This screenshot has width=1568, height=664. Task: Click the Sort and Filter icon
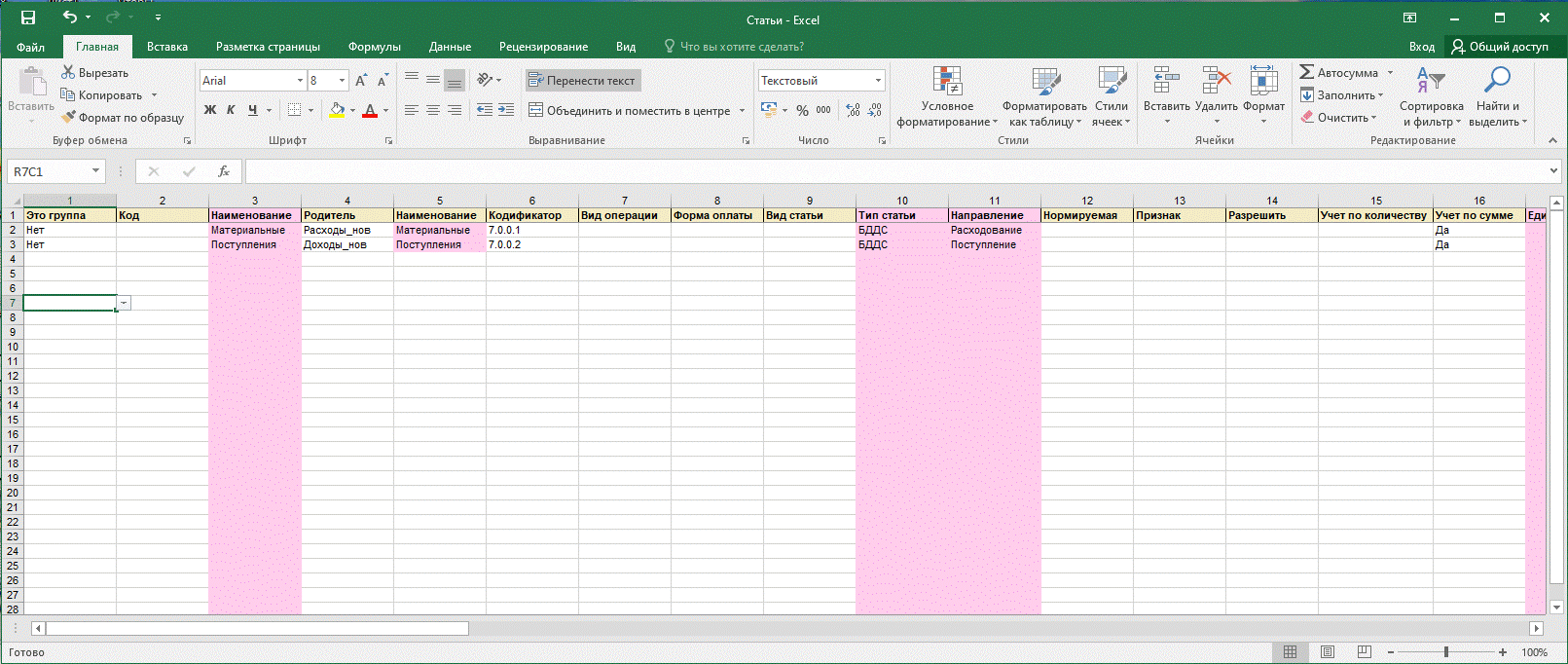coord(1431,82)
